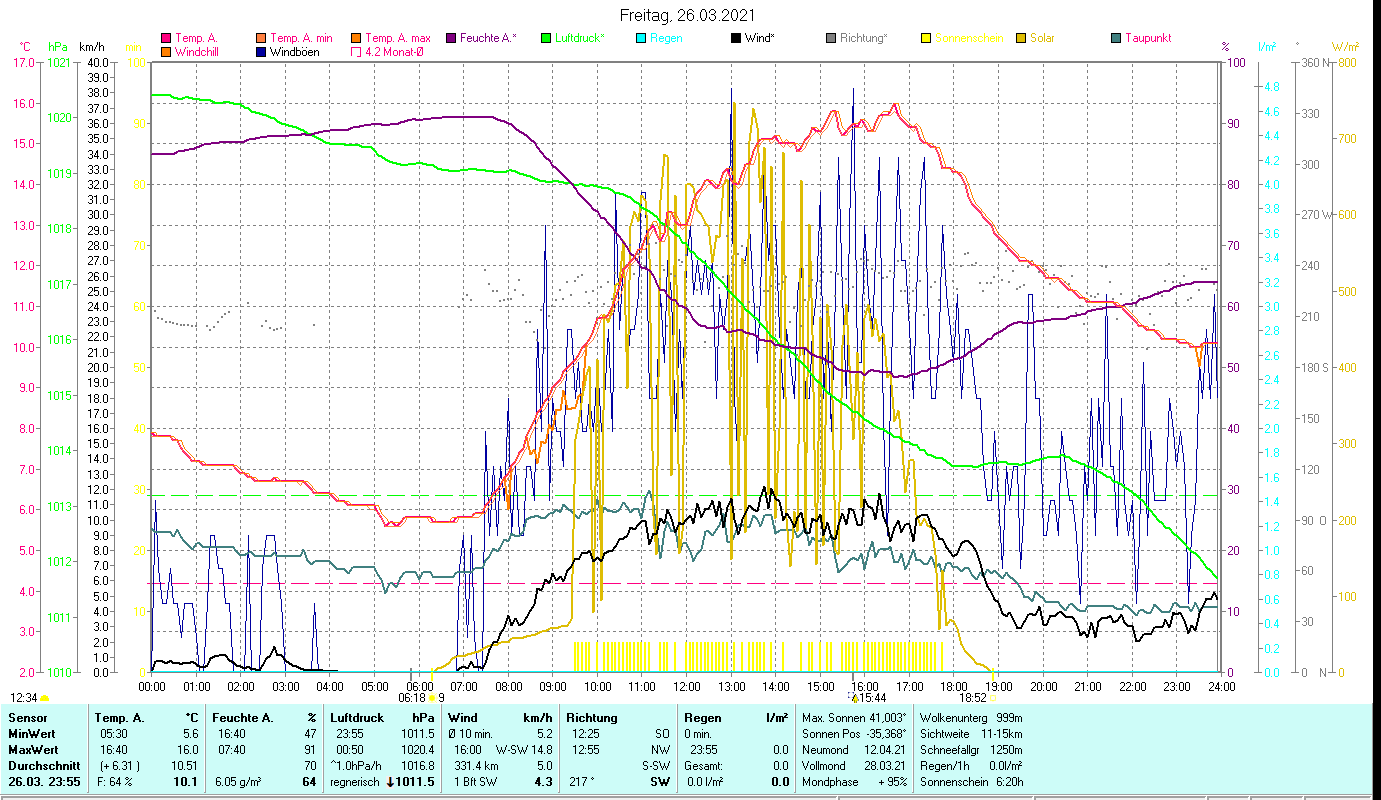This screenshot has height=800, width=1381.
Task: Click the Temp. A. min legend label
Action: (300, 38)
